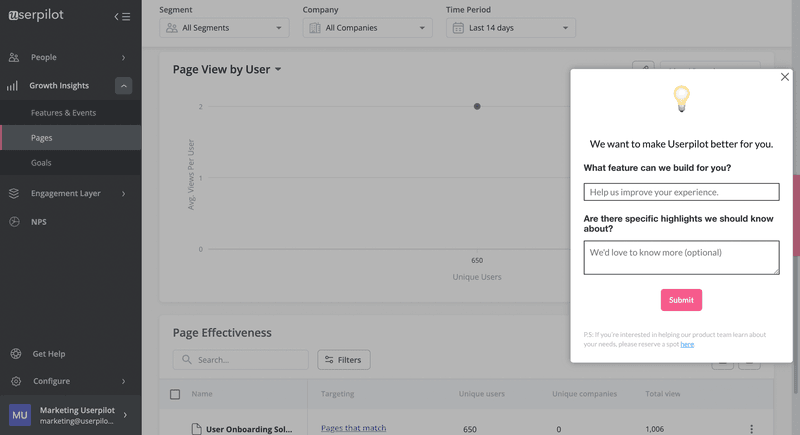
Task: Click the page document icon in first row
Action: [x=196, y=429]
